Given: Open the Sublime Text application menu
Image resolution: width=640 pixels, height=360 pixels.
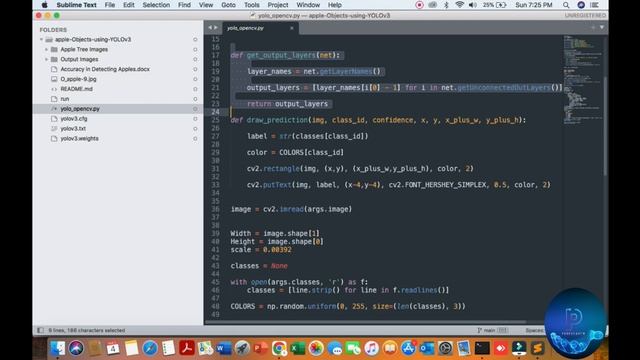Looking at the screenshot, I should 76,5.
